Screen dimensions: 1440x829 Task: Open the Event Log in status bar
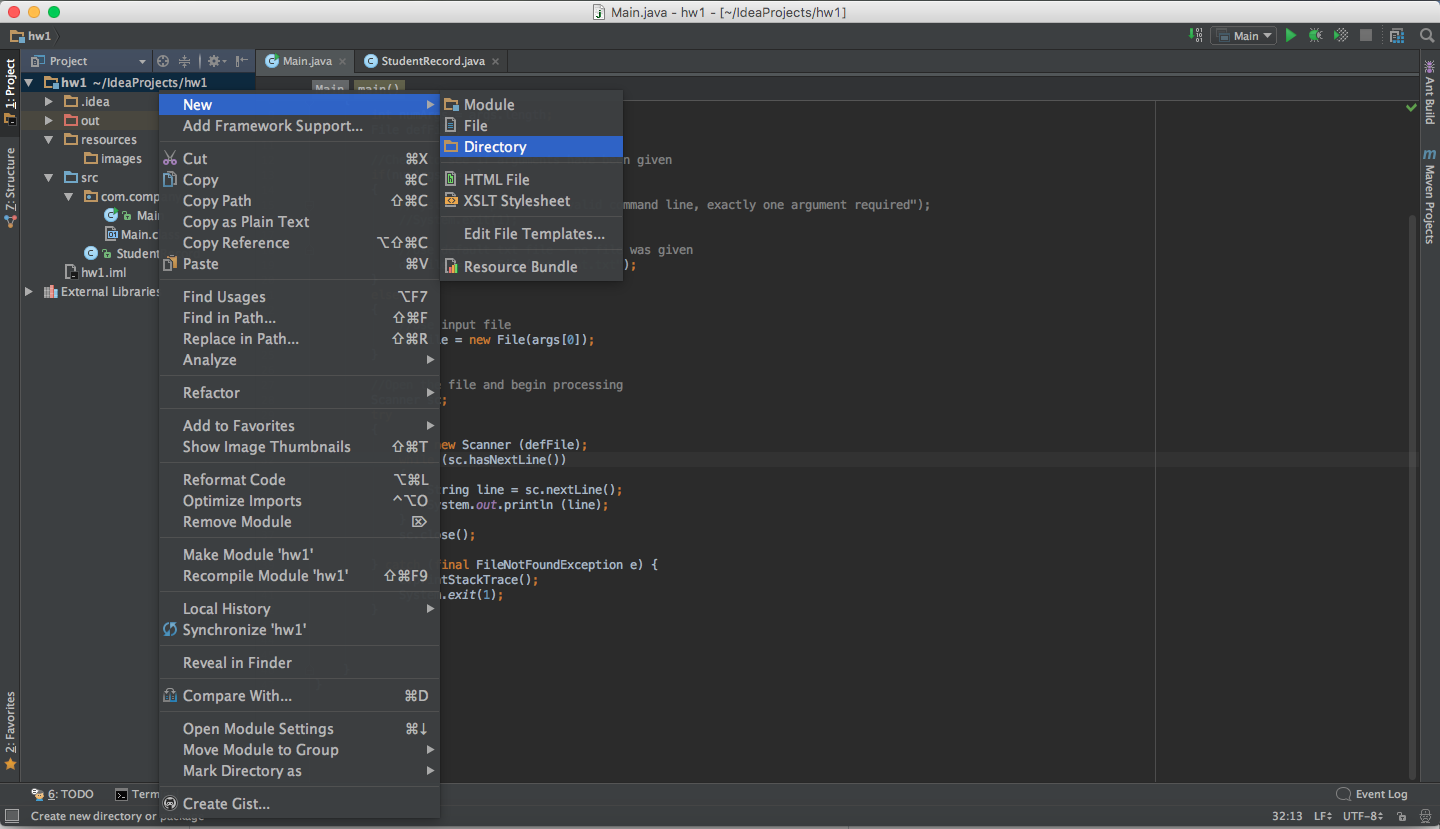pos(1372,794)
